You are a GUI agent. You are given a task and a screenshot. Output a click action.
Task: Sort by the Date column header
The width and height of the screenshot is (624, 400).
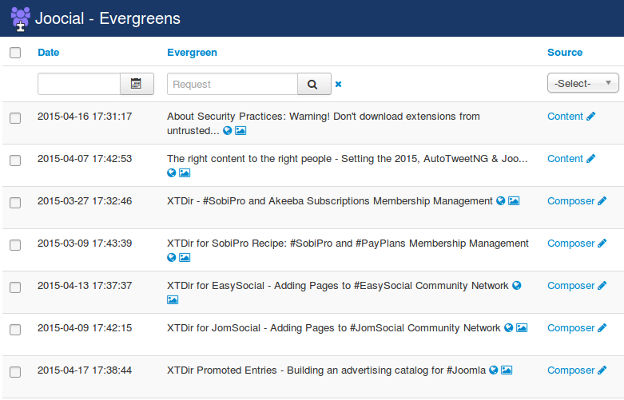point(48,53)
